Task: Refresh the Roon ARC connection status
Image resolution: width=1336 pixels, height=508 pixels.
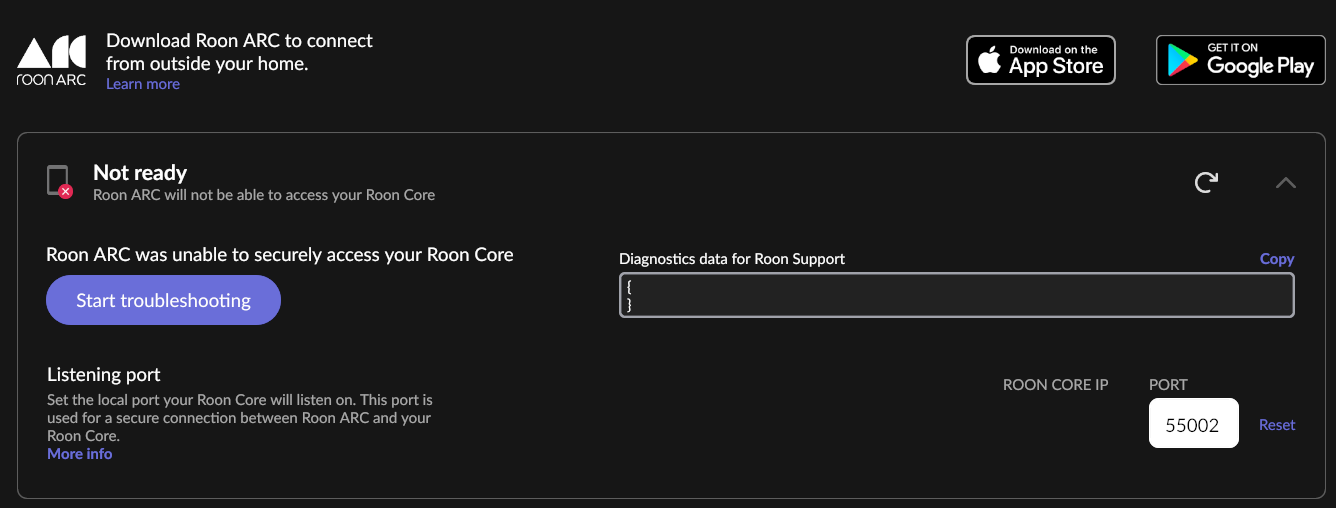Action: (x=1206, y=182)
